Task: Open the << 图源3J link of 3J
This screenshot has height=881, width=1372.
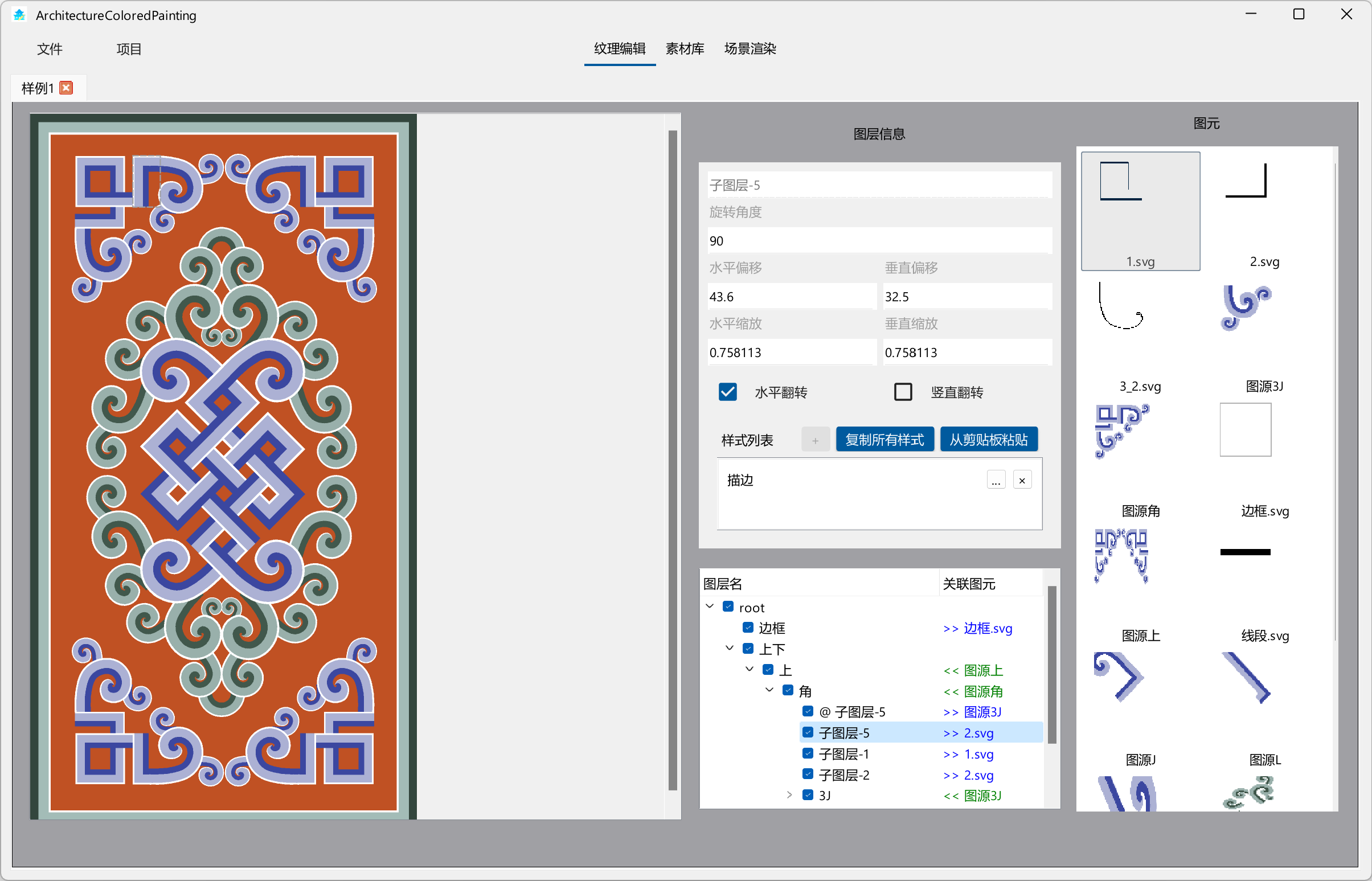Action: [x=972, y=796]
